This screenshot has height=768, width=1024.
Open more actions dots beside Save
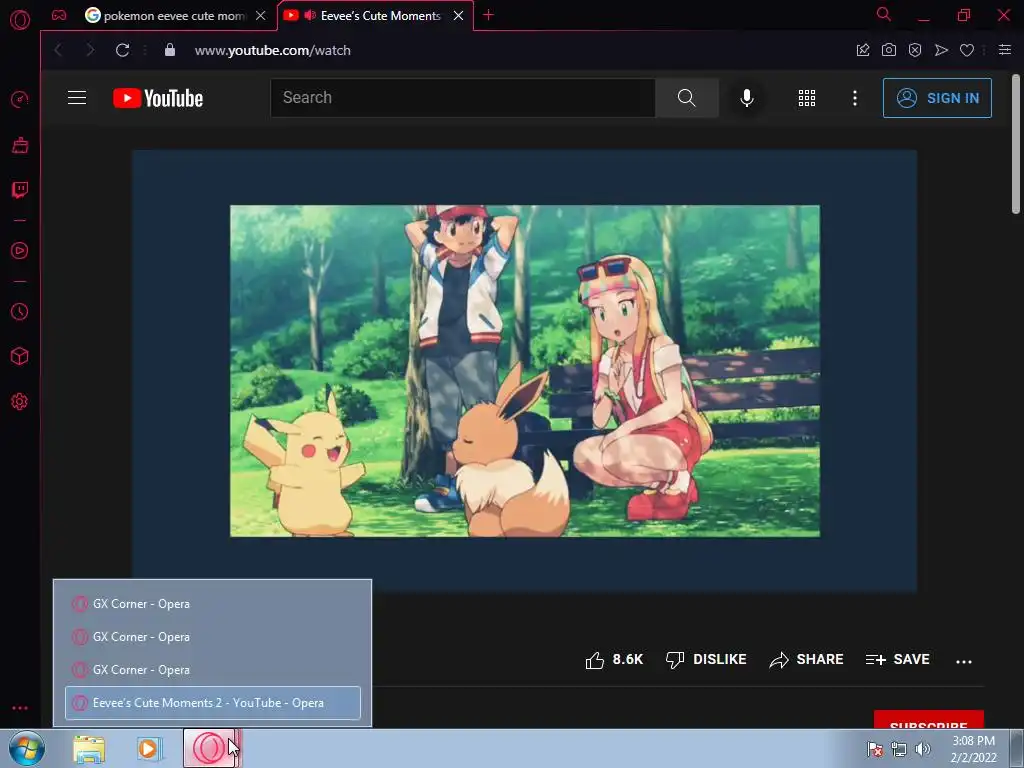964,661
